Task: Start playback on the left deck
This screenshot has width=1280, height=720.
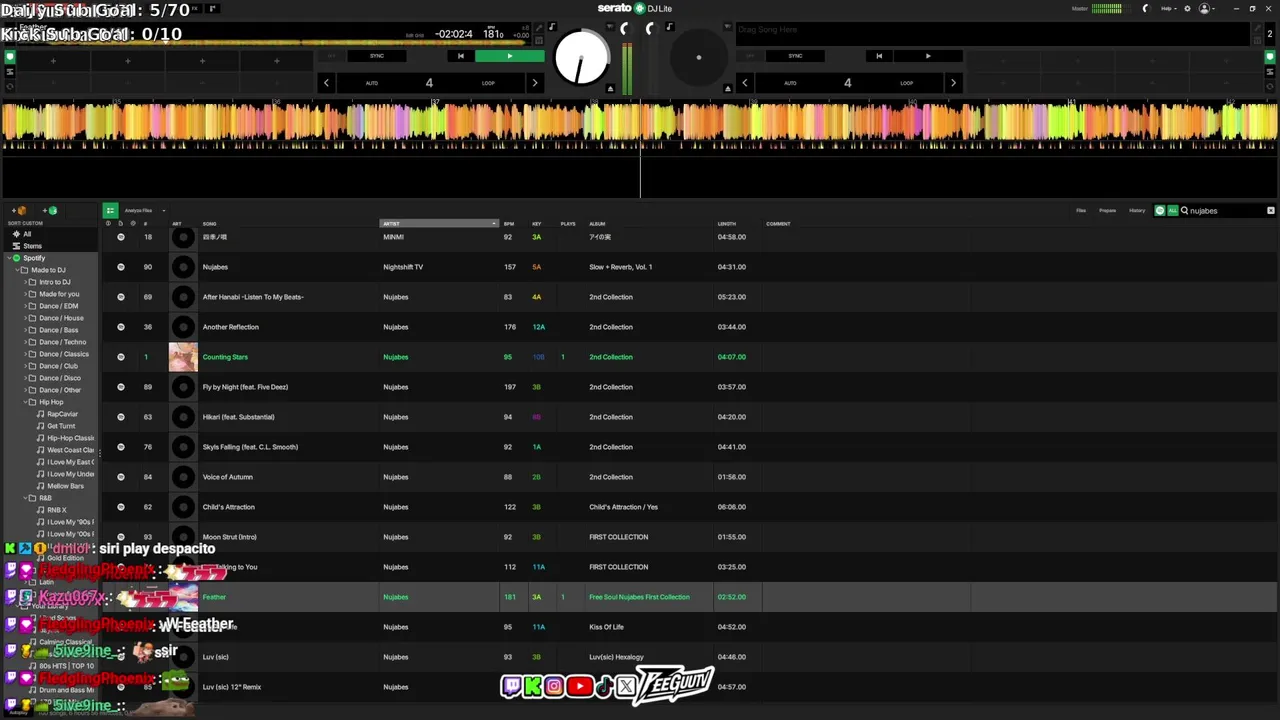Action: tap(510, 56)
